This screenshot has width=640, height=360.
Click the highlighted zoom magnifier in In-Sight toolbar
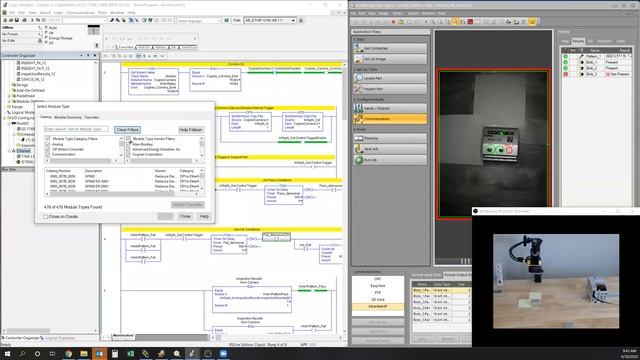[455, 22]
